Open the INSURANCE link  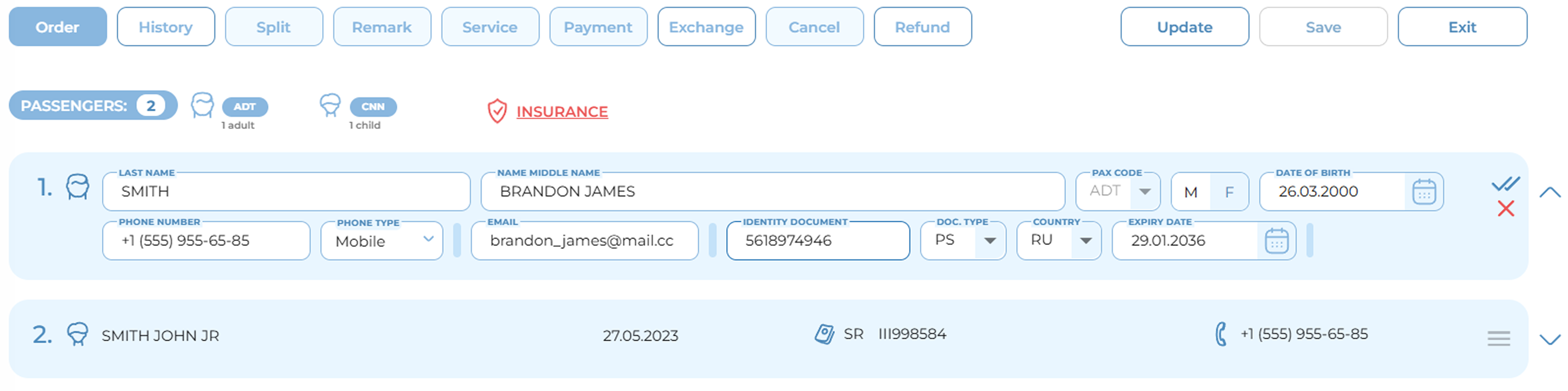point(561,112)
